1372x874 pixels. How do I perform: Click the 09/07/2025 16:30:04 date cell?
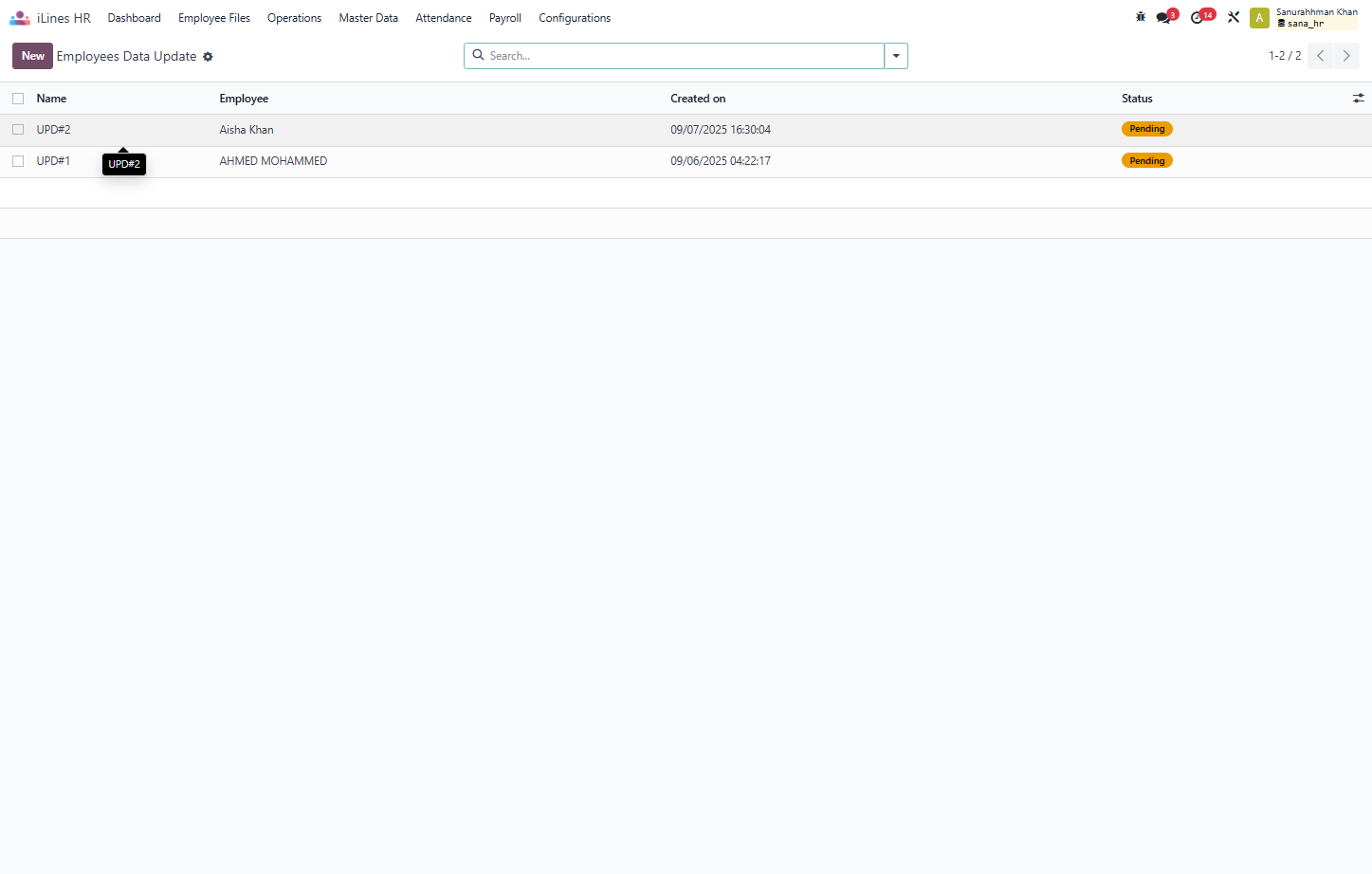point(721,130)
